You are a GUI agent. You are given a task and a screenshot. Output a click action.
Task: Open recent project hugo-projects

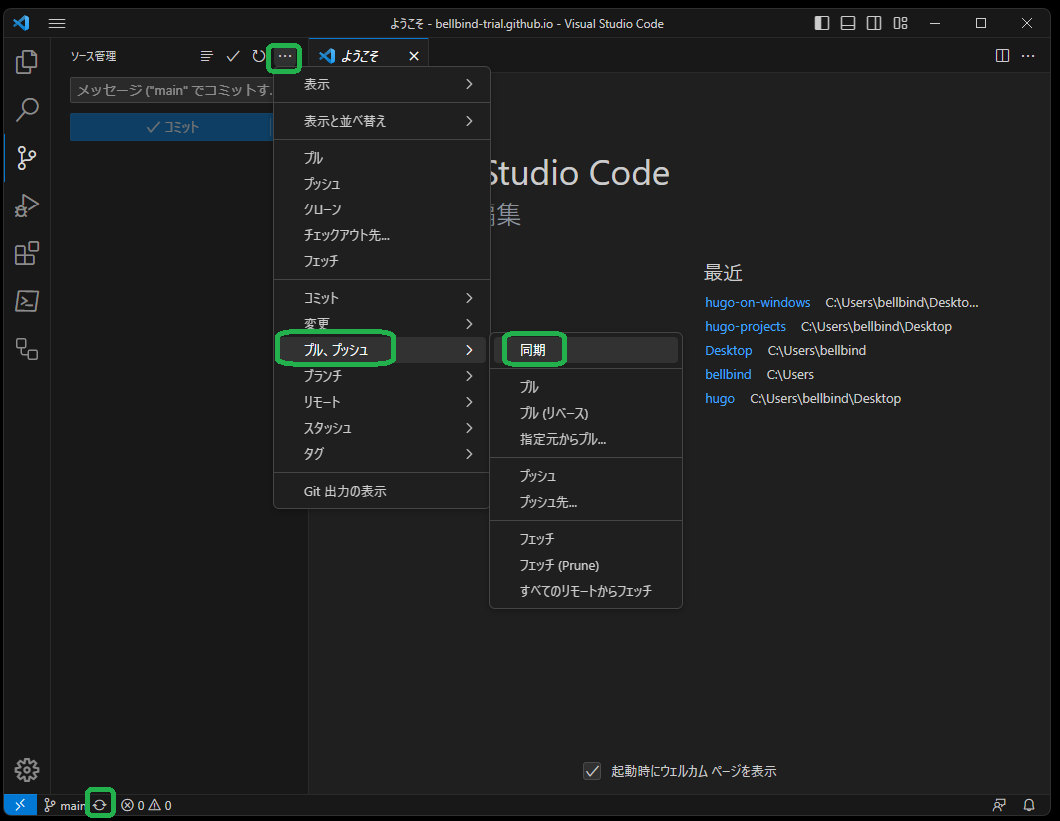click(745, 327)
